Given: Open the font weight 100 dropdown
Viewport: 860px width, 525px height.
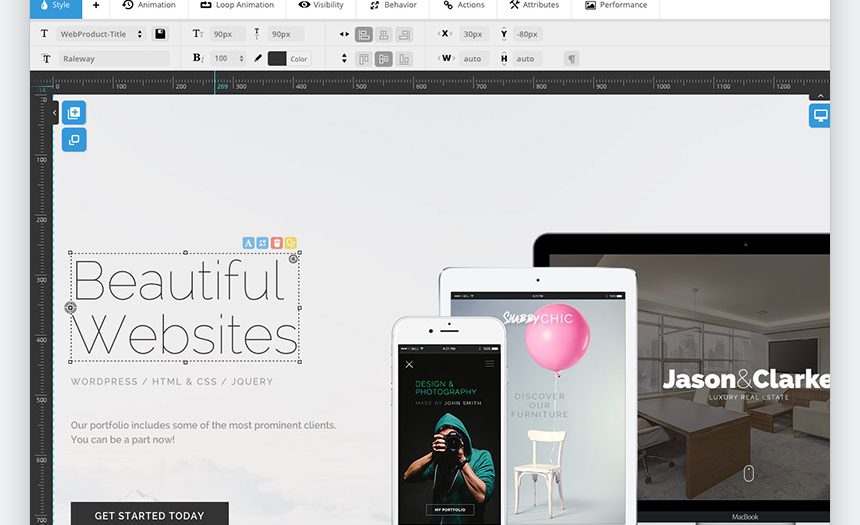Looking at the screenshot, I should coord(228,59).
